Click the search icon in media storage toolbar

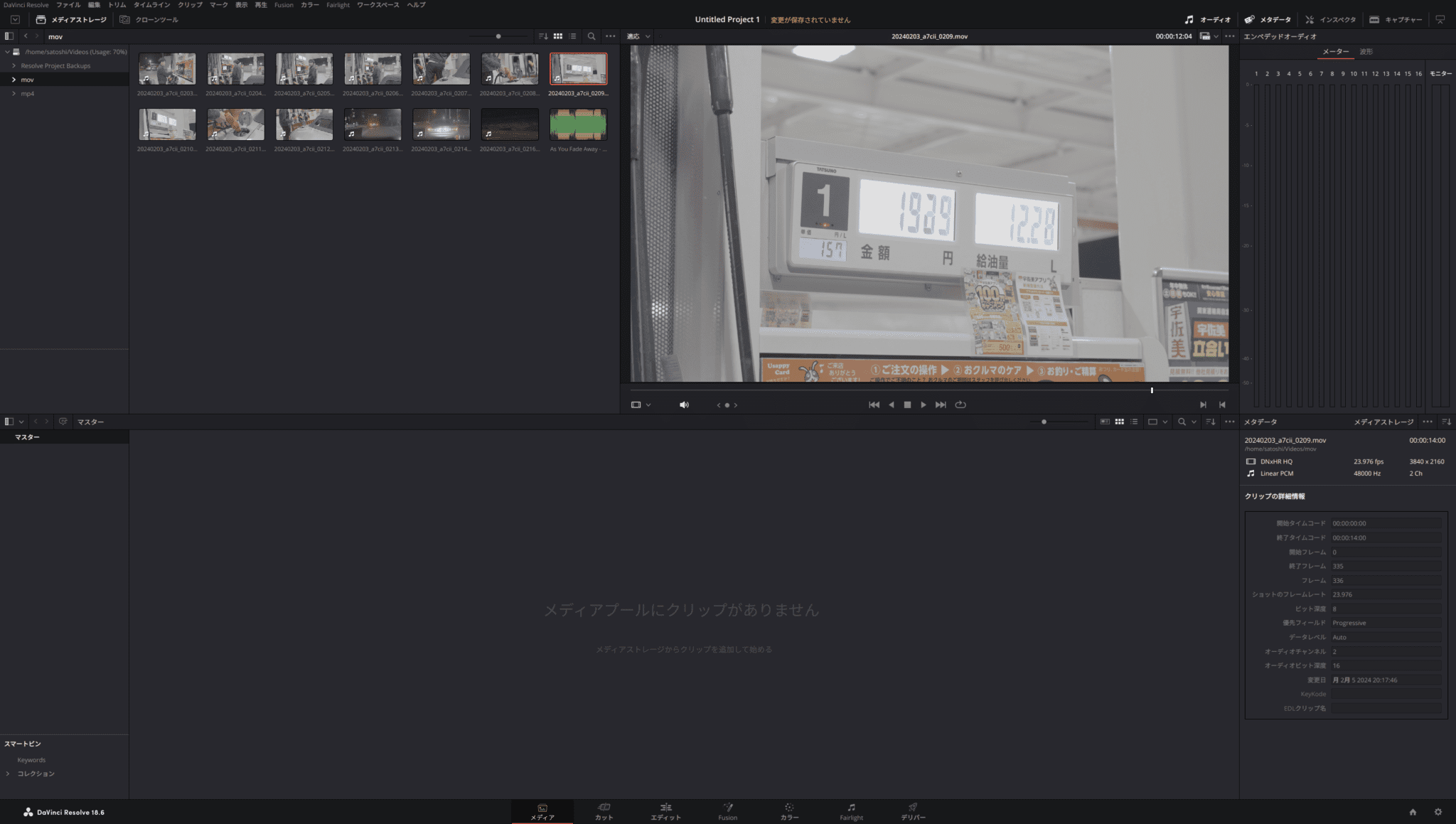tap(591, 36)
